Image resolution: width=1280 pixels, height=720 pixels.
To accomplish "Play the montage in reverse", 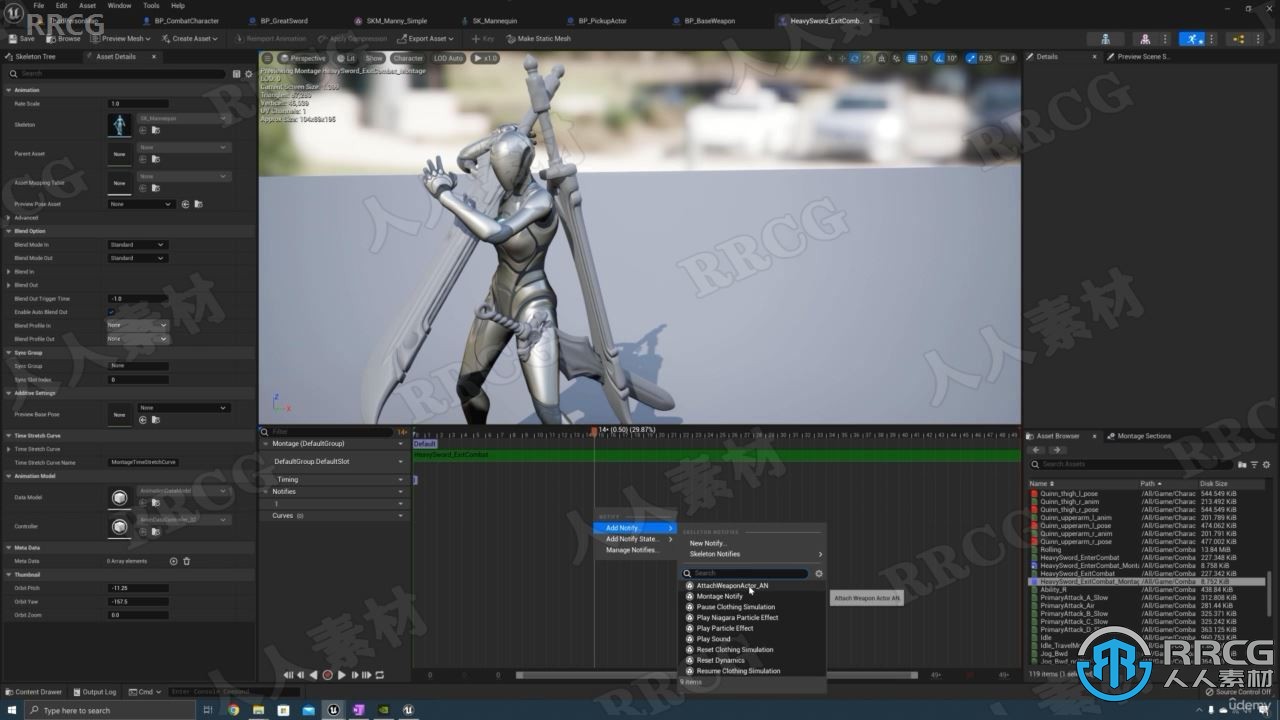I will (x=313, y=675).
